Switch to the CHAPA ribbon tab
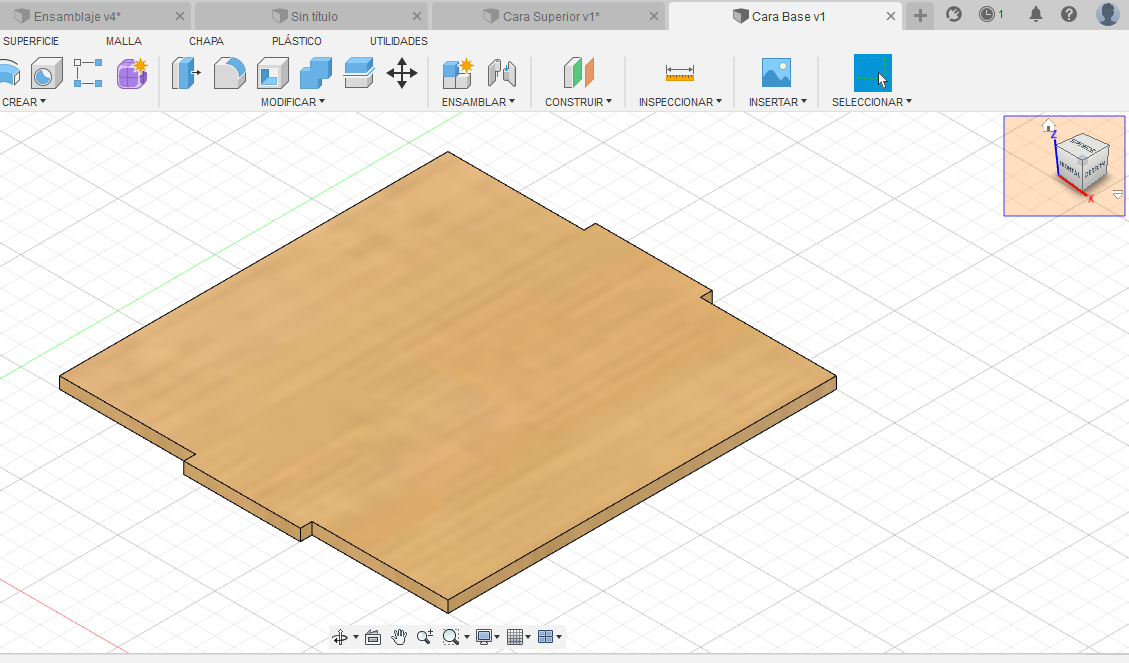 click(207, 41)
